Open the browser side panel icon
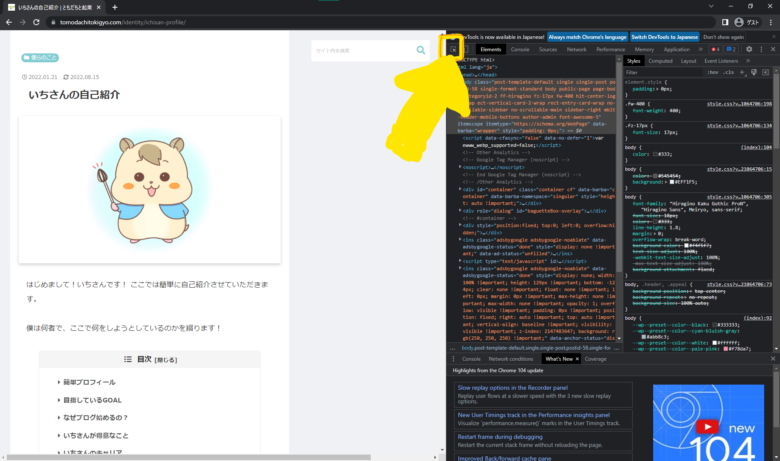Image resolution: width=780 pixels, height=461 pixels. pyautogui.click(x=725, y=22)
